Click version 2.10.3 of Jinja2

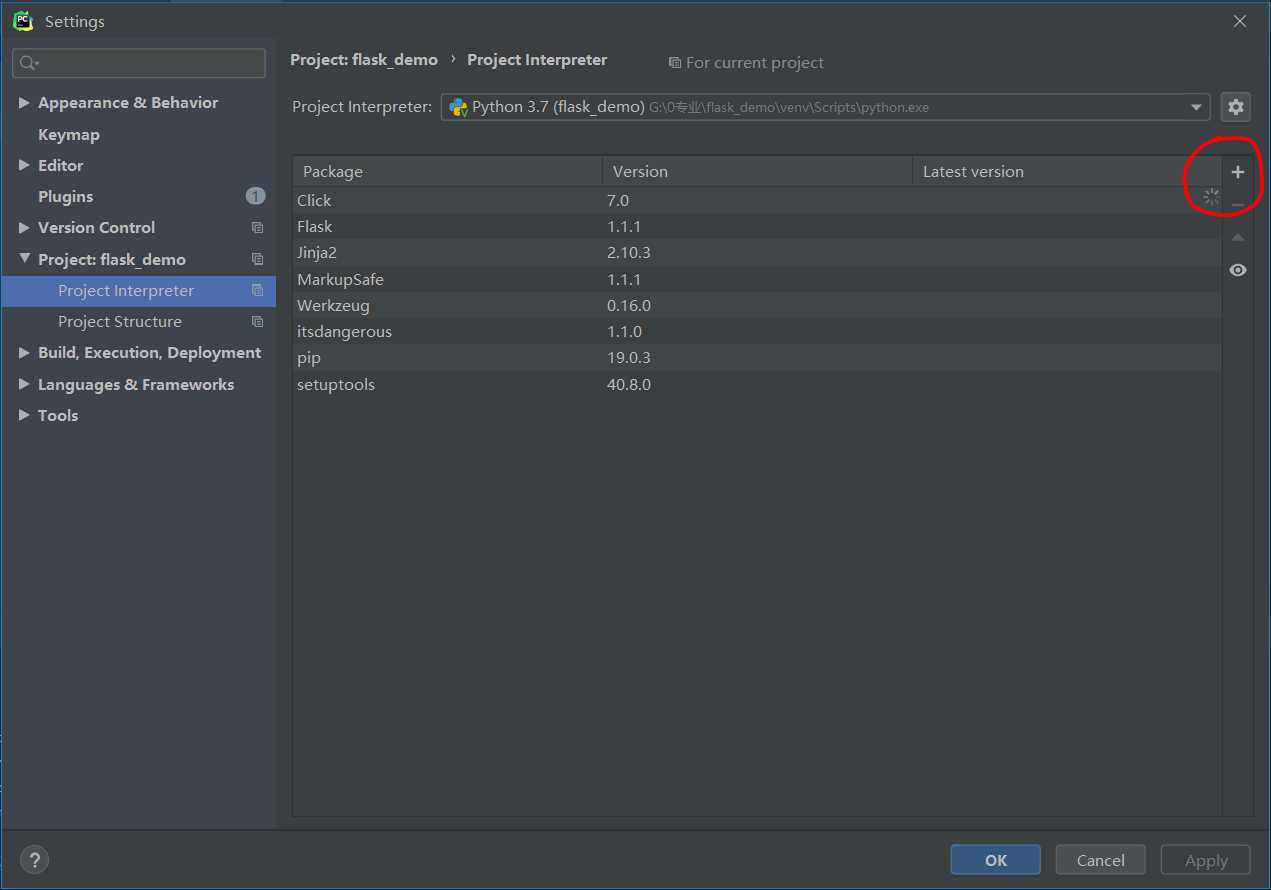(x=629, y=253)
